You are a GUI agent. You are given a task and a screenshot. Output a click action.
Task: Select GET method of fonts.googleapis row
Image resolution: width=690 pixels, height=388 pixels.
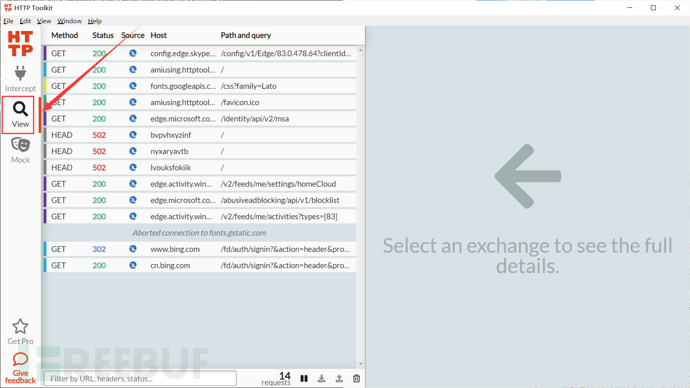[x=59, y=86]
